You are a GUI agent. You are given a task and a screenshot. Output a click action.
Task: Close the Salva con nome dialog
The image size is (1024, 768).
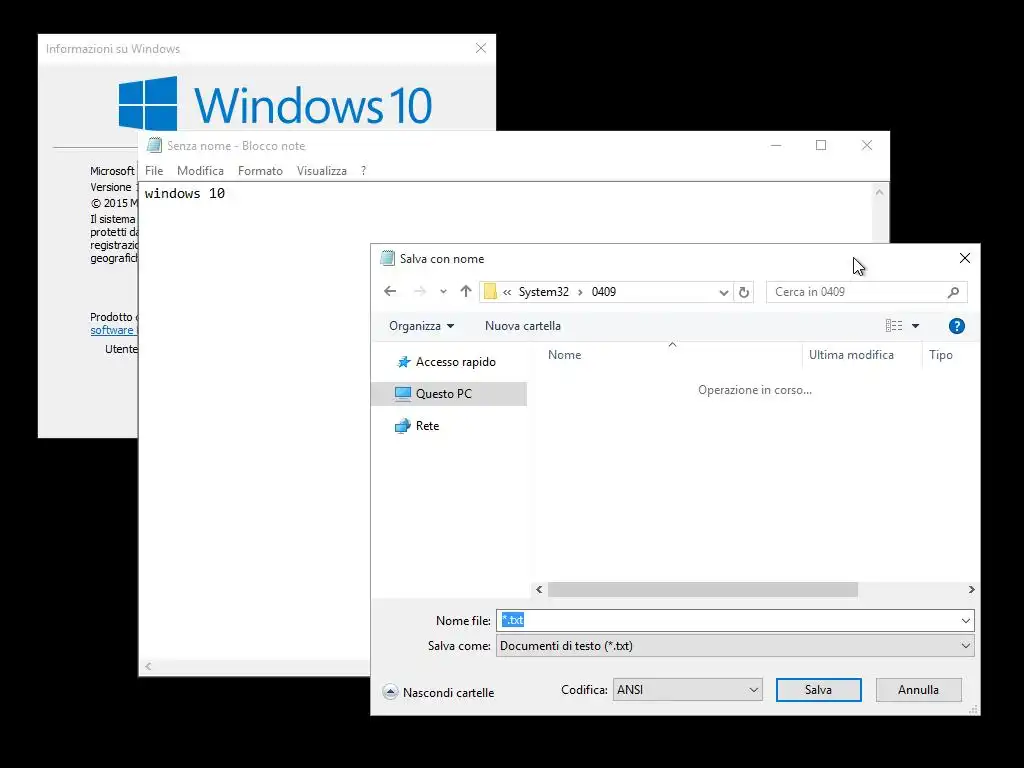pos(965,259)
